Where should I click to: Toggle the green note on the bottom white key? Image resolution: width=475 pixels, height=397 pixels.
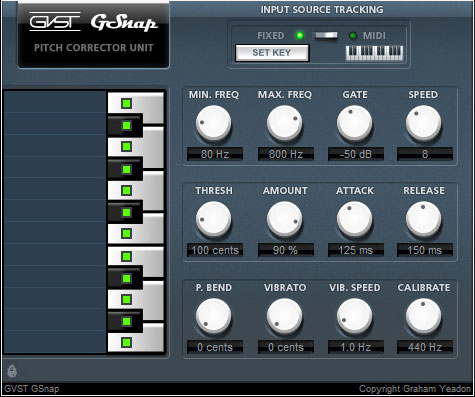click(126, 343)
